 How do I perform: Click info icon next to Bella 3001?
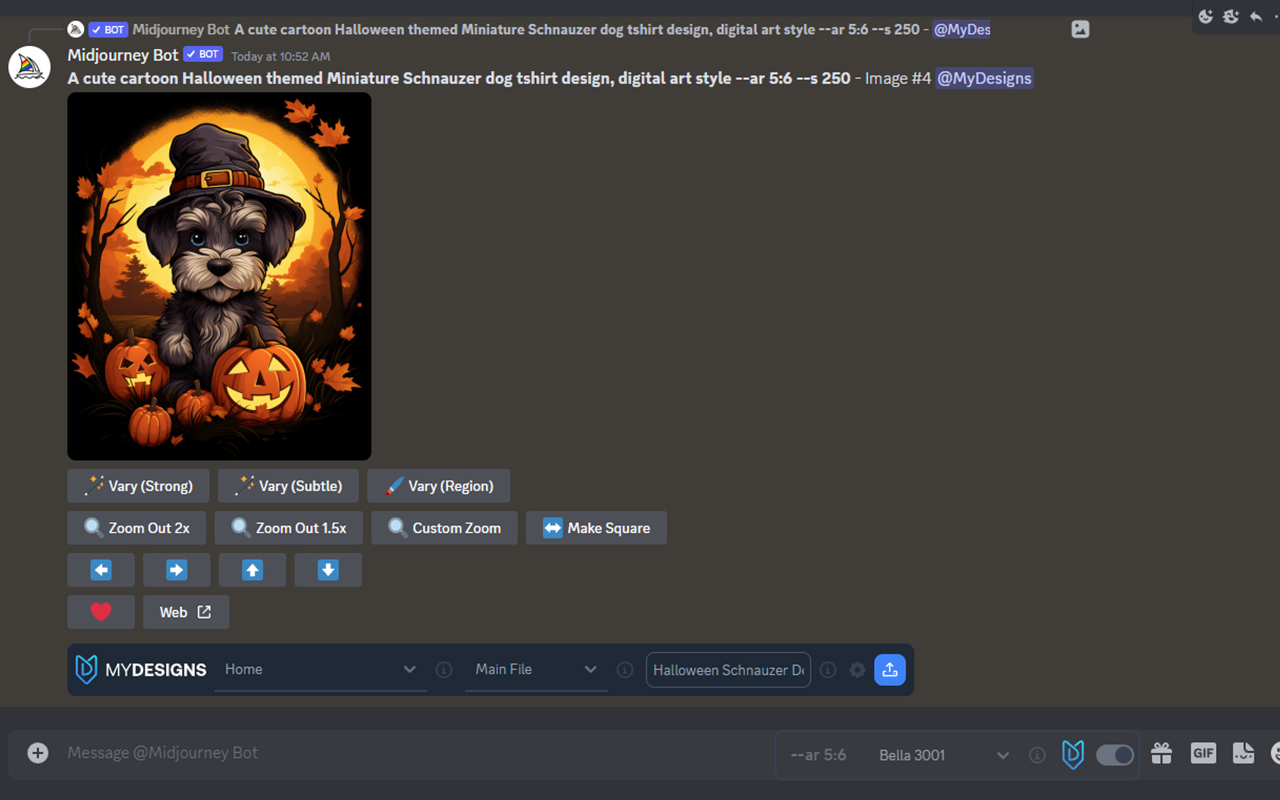pos(1037,755)
